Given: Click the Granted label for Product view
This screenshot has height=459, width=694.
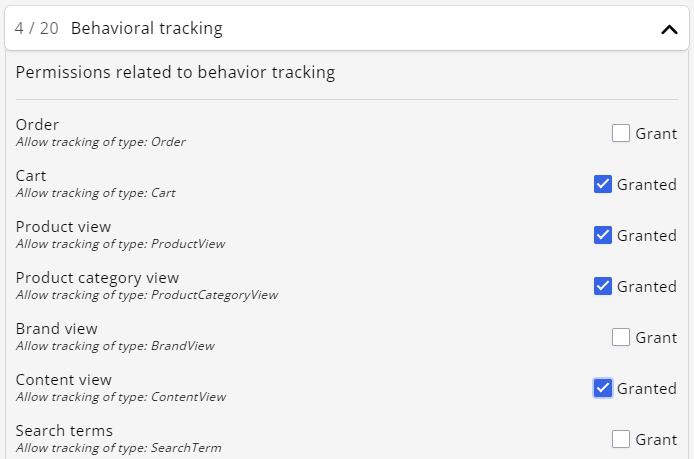Looking at the screenshot, I should point(647,235).
